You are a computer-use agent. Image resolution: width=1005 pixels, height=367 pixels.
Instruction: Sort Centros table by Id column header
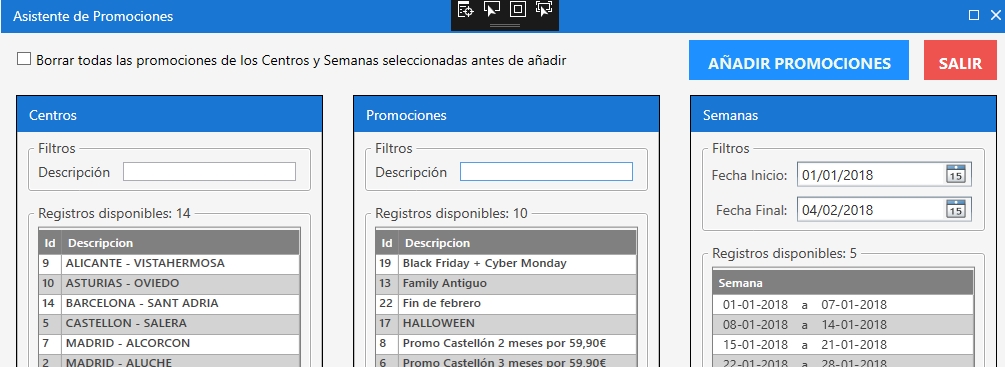click(50, 243)
